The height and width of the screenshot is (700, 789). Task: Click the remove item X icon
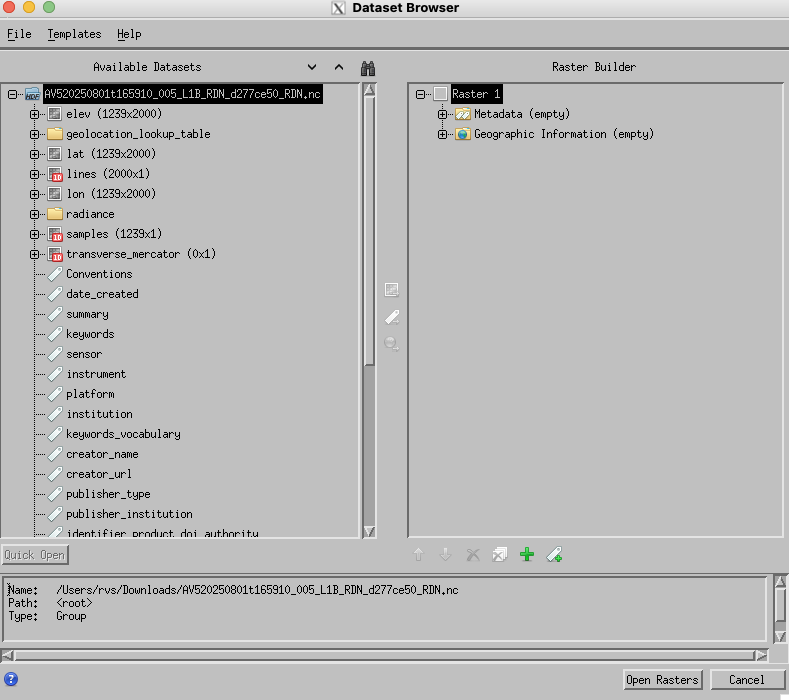472,555
